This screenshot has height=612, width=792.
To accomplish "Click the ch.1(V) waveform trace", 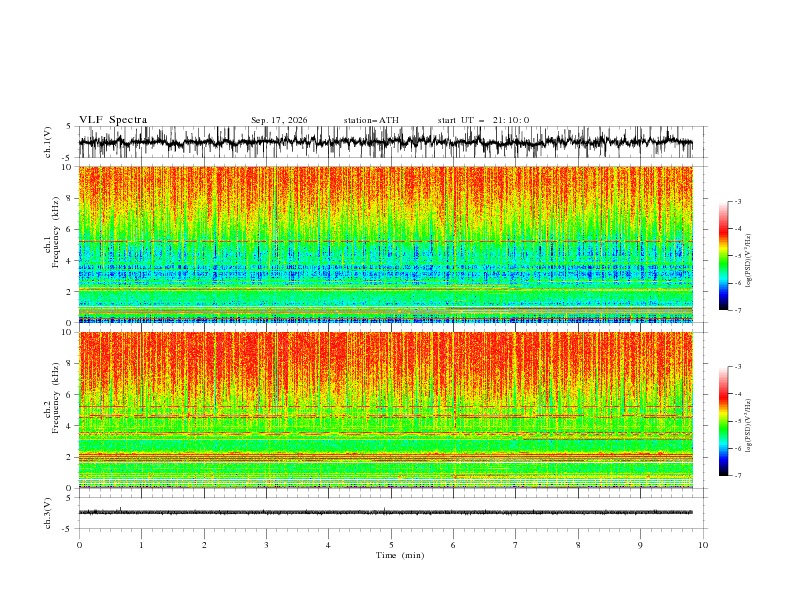I will 385,142.
